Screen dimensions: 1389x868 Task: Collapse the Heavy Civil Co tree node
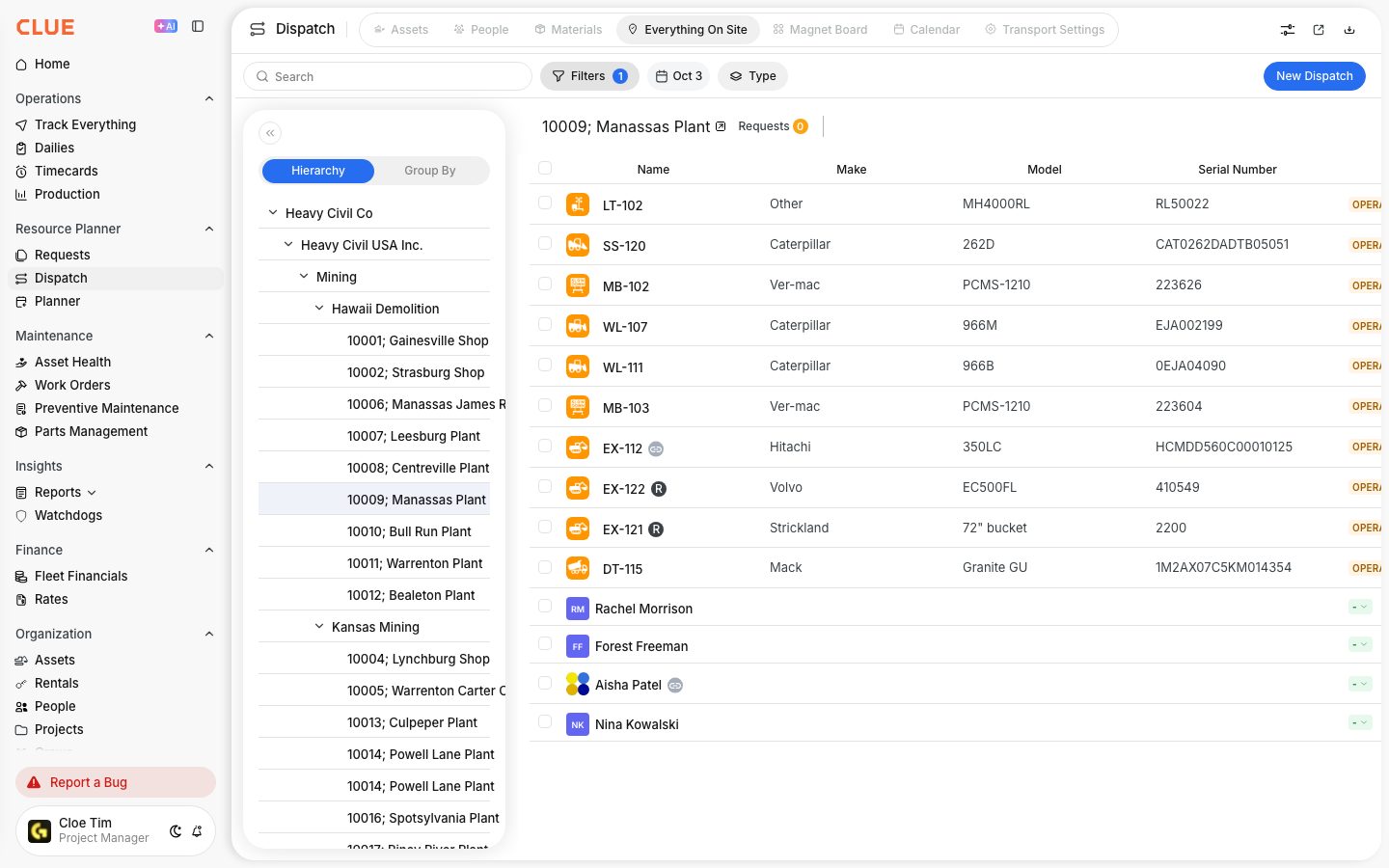pos(273,213)
